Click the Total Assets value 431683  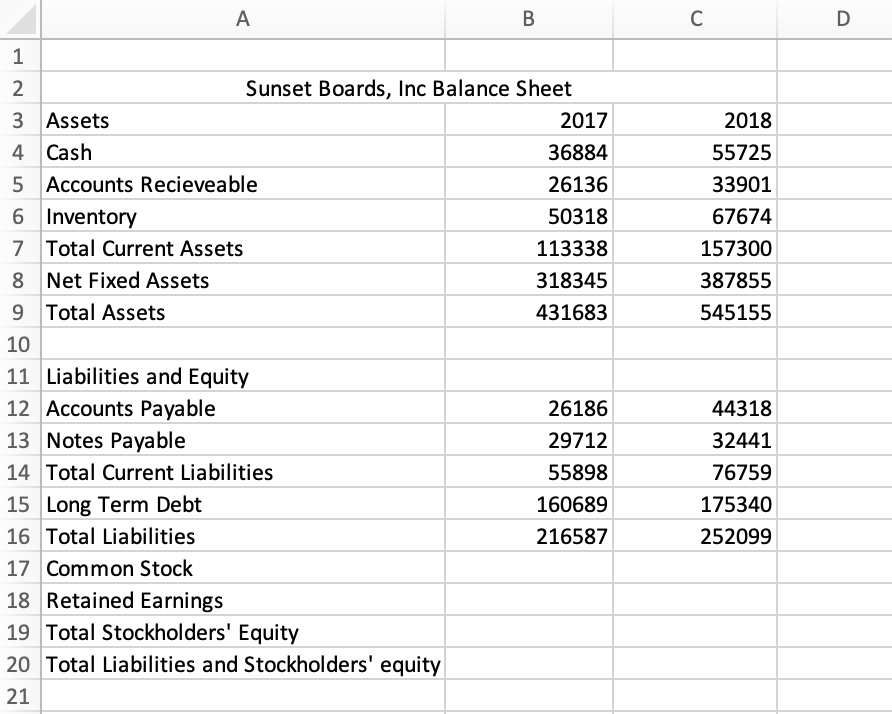click(x=528, y=312)
